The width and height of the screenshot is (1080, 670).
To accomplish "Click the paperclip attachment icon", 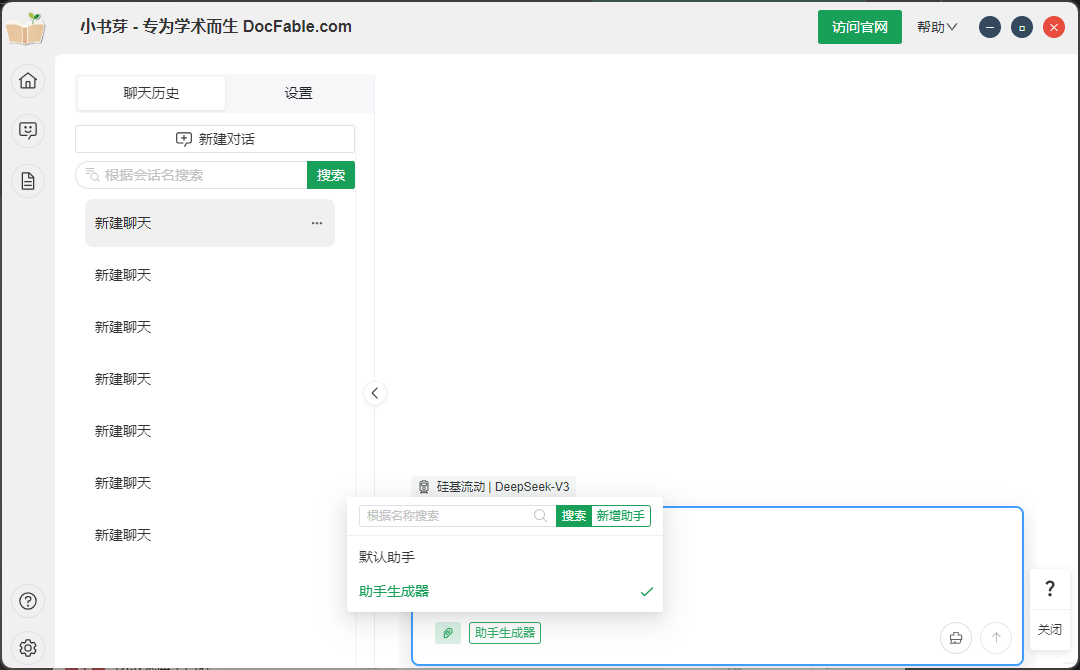I will click(x=448, y=633).
